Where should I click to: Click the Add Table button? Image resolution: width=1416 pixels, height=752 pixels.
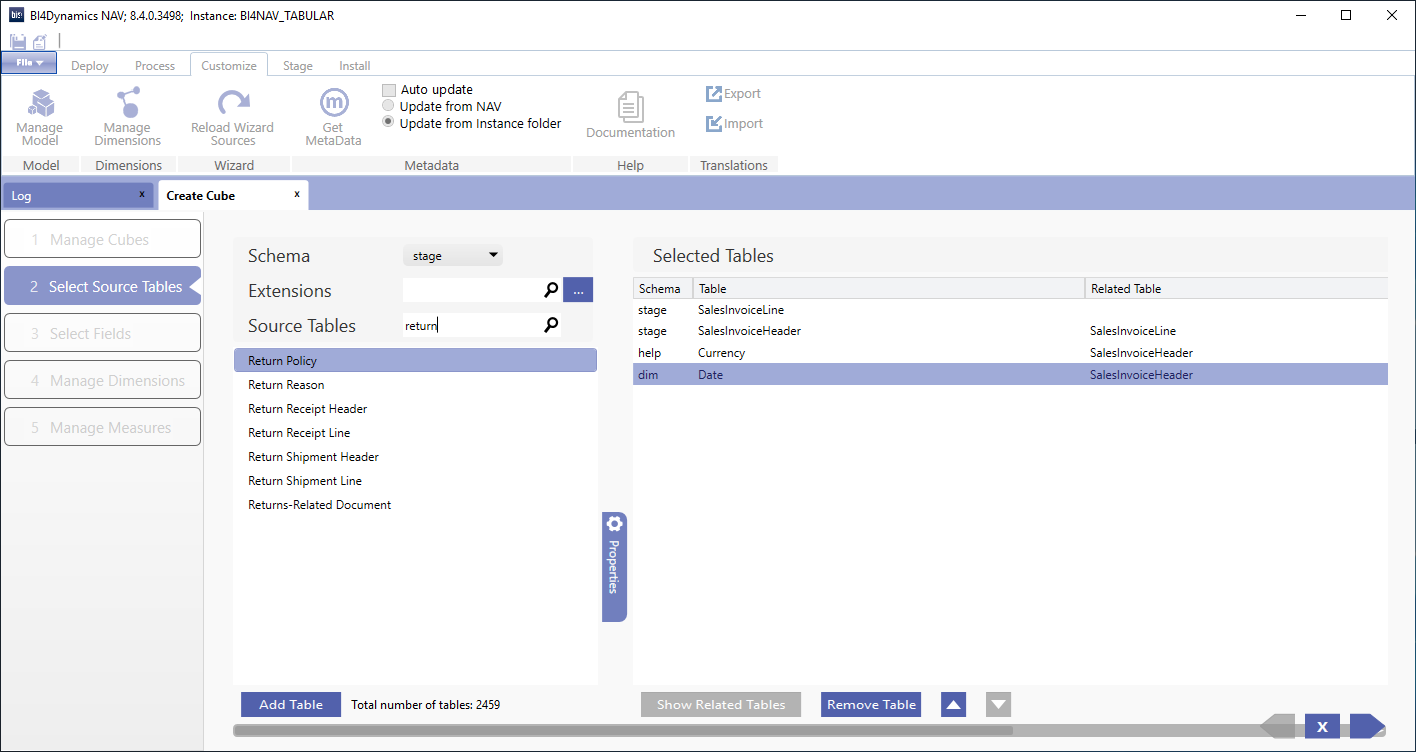point(291,705)
